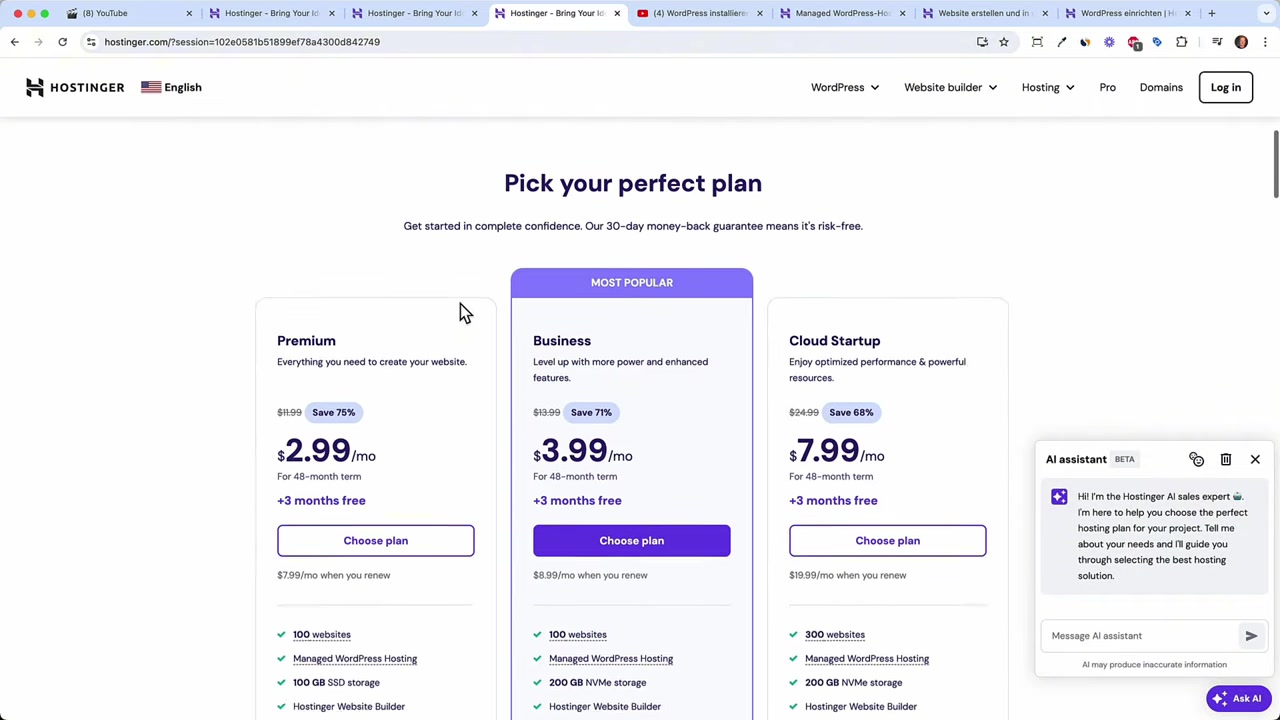The image size is (1280, 720).
Task: Reload the Hostinger page
Action: (62, 42)
